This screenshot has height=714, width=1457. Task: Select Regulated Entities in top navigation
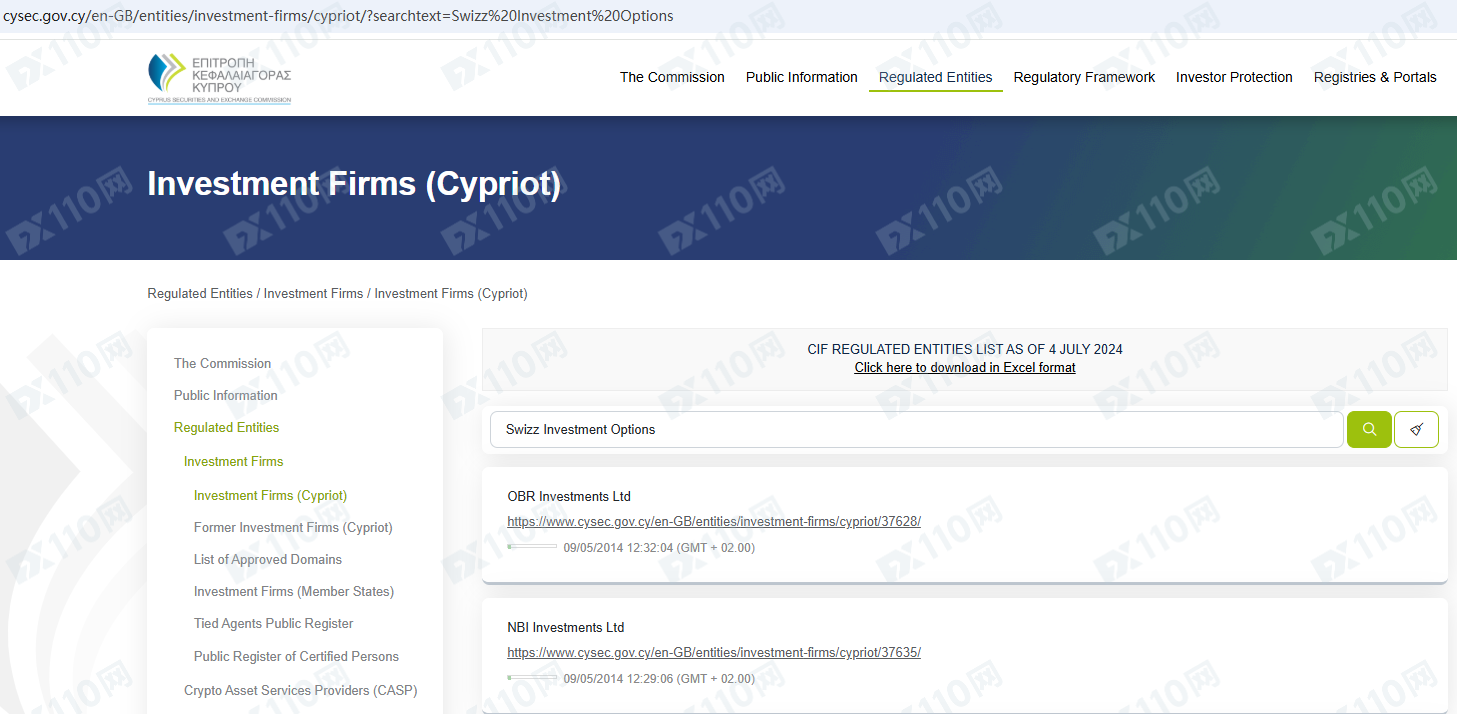935,77
